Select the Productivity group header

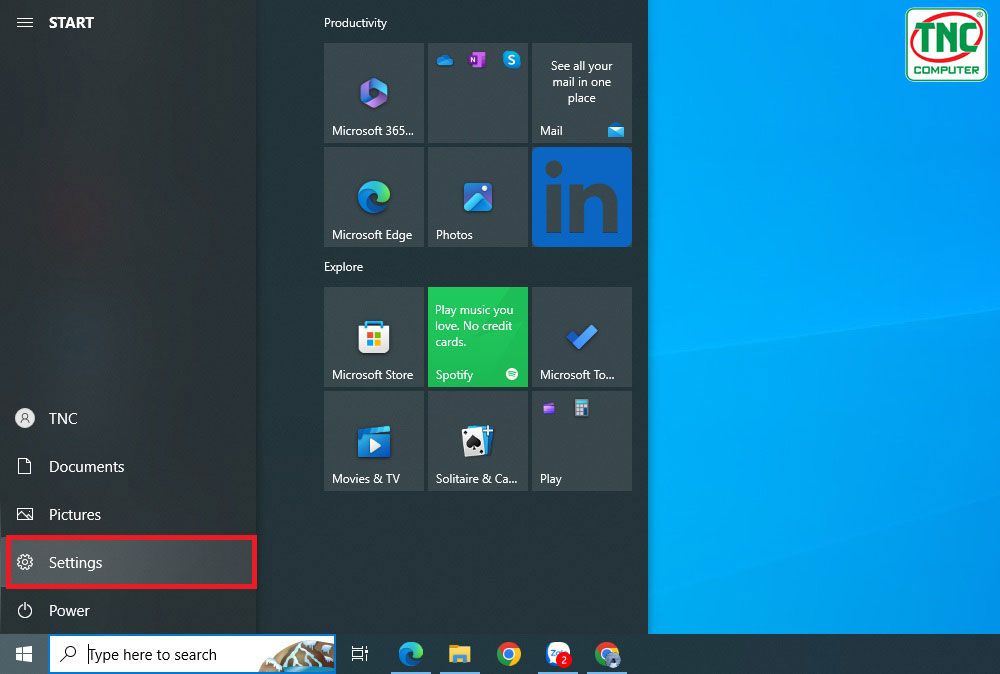pyautogui.click(x=355, y=23)
